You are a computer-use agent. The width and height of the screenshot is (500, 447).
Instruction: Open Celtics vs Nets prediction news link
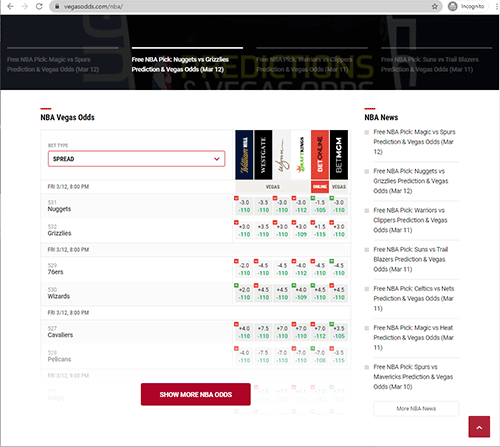[414, 298]
